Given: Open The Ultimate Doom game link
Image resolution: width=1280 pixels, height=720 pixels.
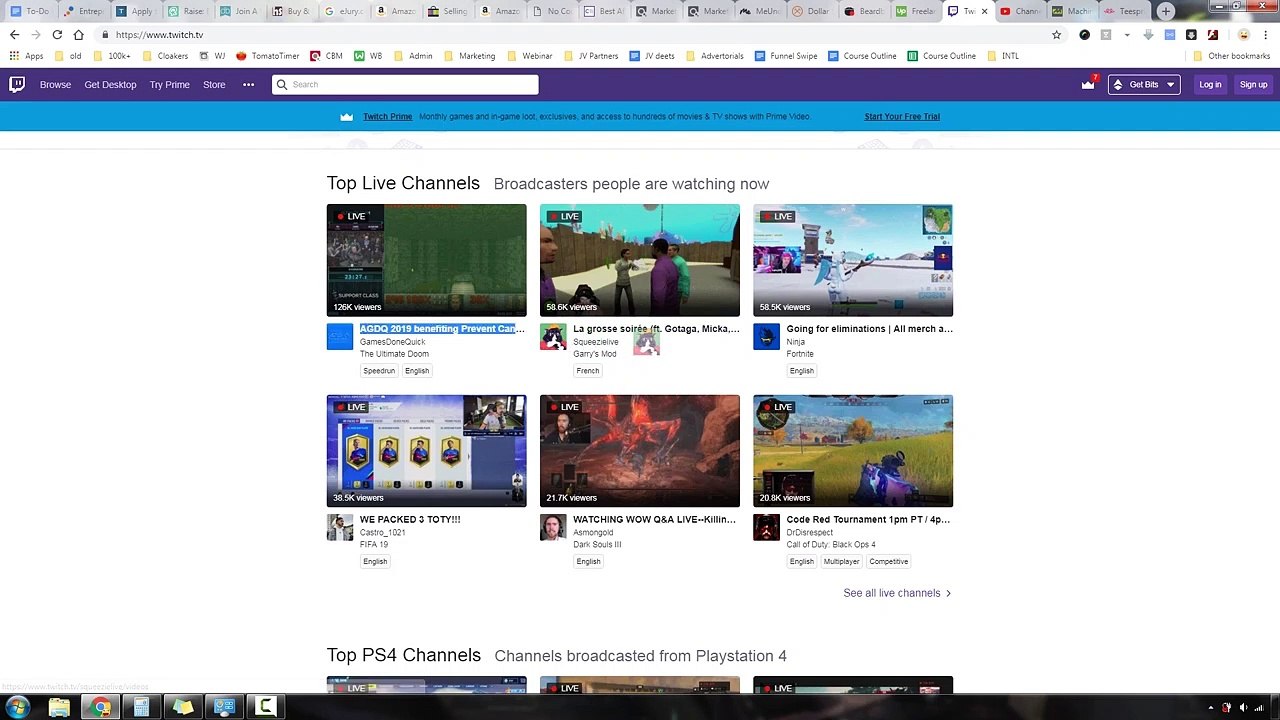Looking at the screenshot, I should (394, 354).
